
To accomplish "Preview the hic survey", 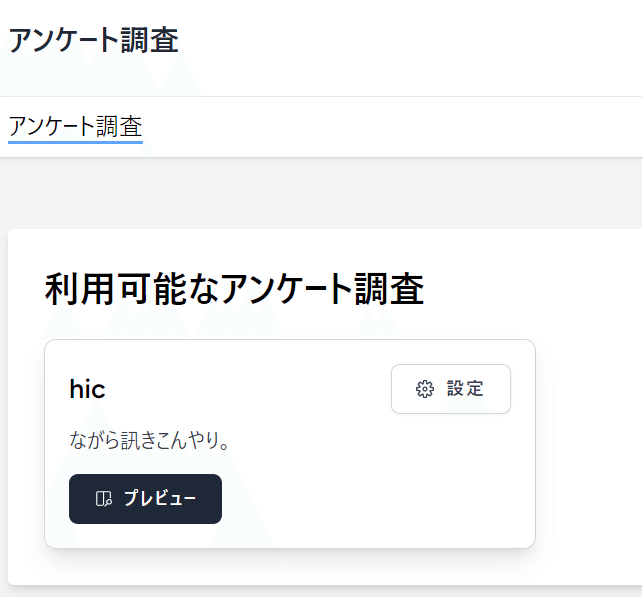I will click(145, 499).
